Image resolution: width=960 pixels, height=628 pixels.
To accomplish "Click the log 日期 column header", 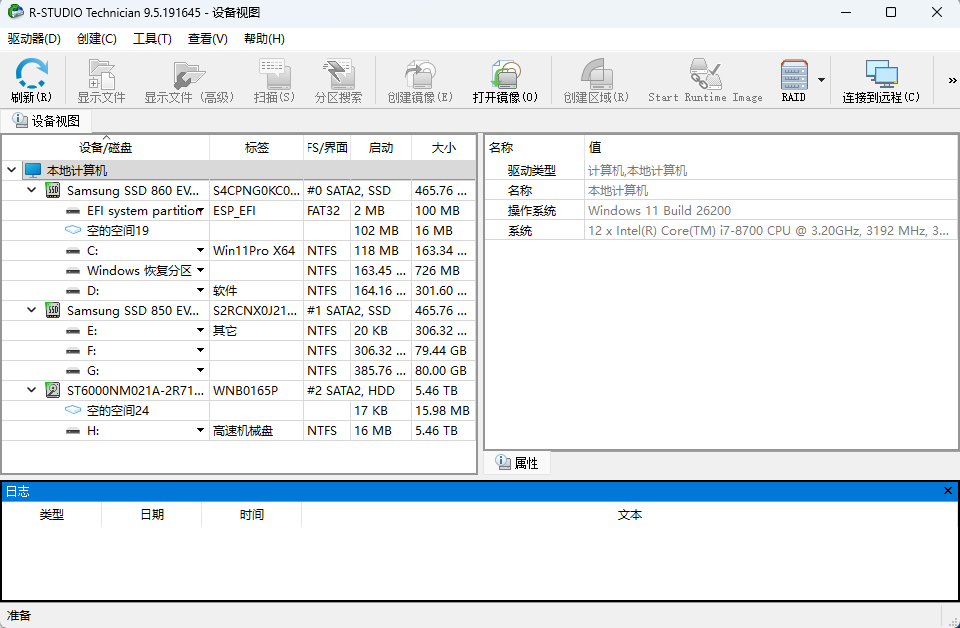I will [152, 515].
